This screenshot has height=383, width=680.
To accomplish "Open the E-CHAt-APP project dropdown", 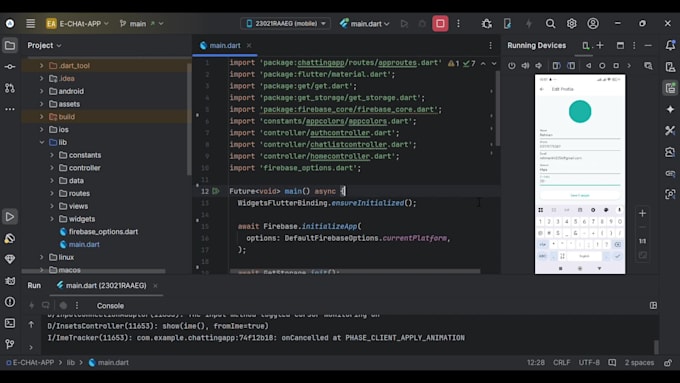I will coord(77,23).
